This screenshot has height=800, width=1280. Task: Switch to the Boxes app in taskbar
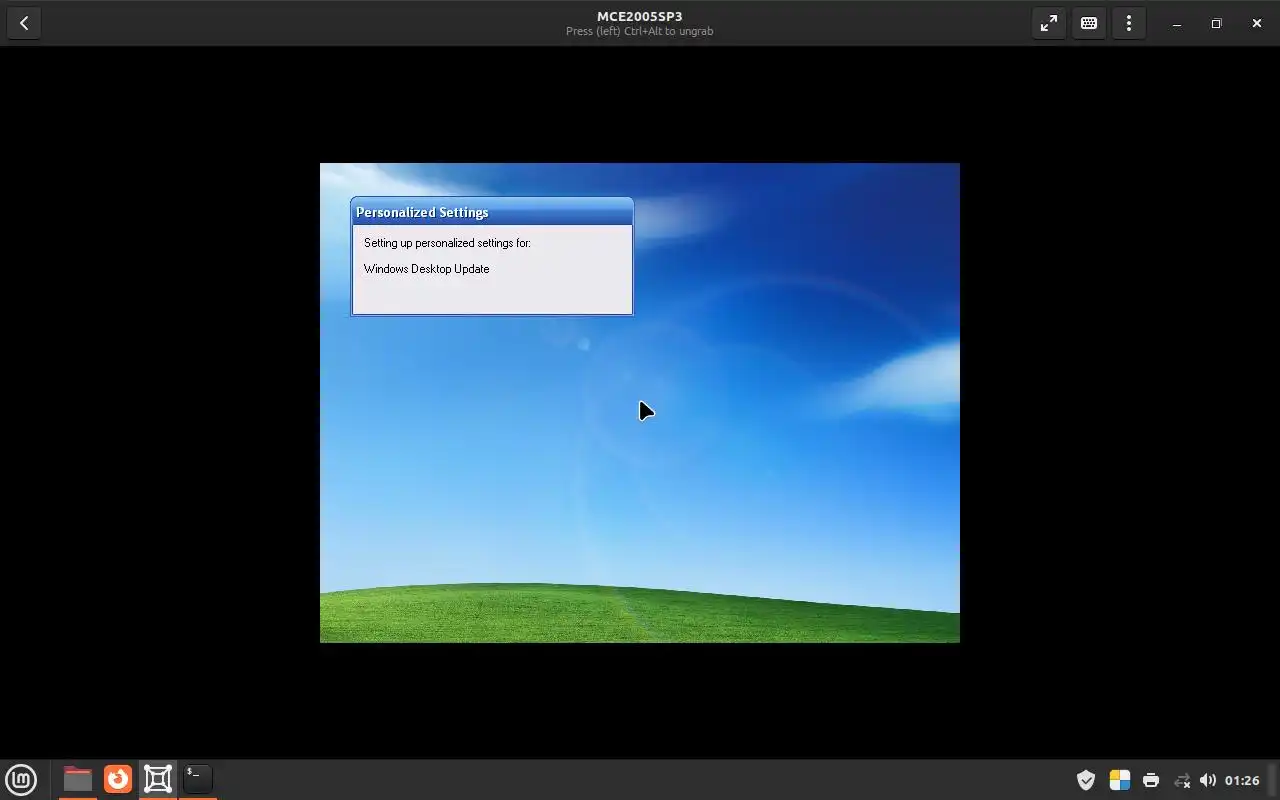[158, 779]
